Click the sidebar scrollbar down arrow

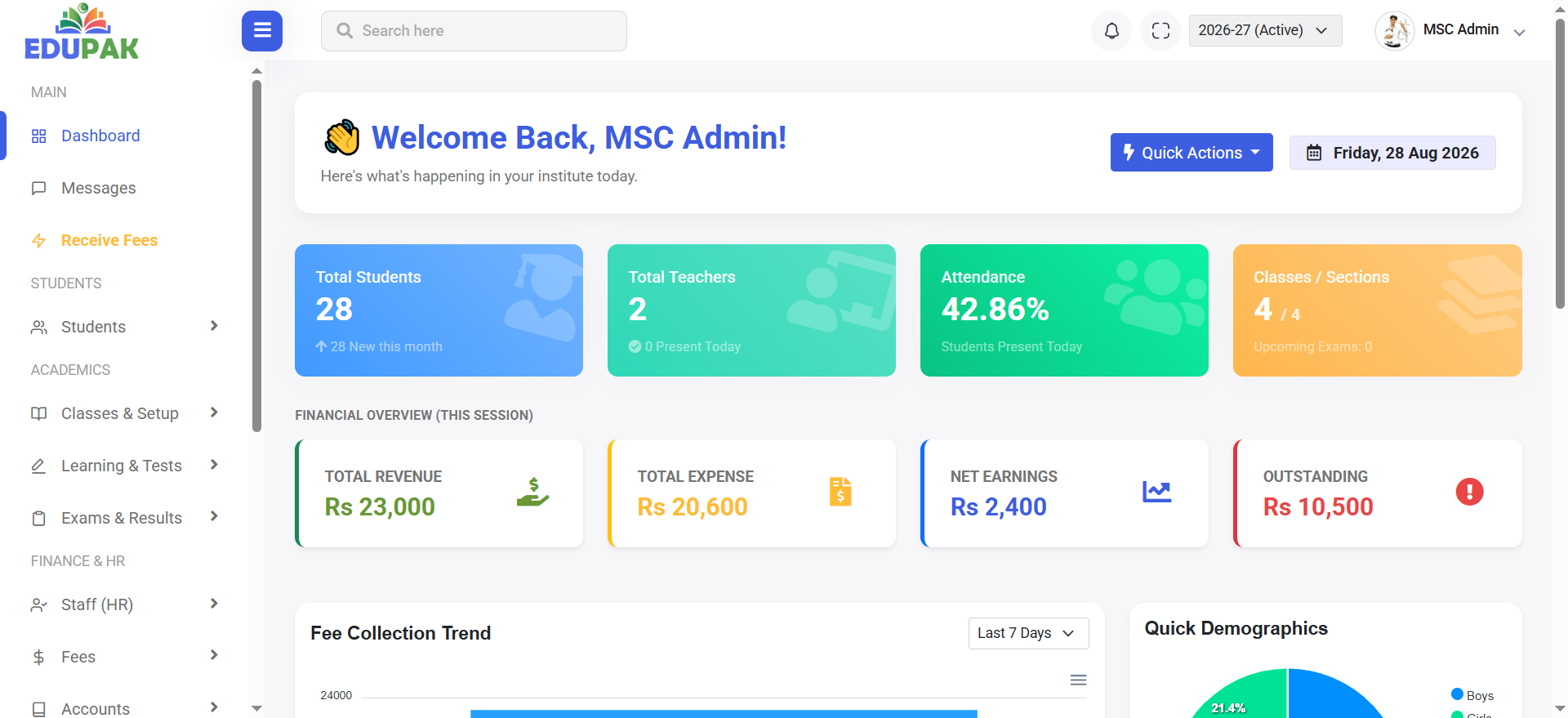(256, 709)
